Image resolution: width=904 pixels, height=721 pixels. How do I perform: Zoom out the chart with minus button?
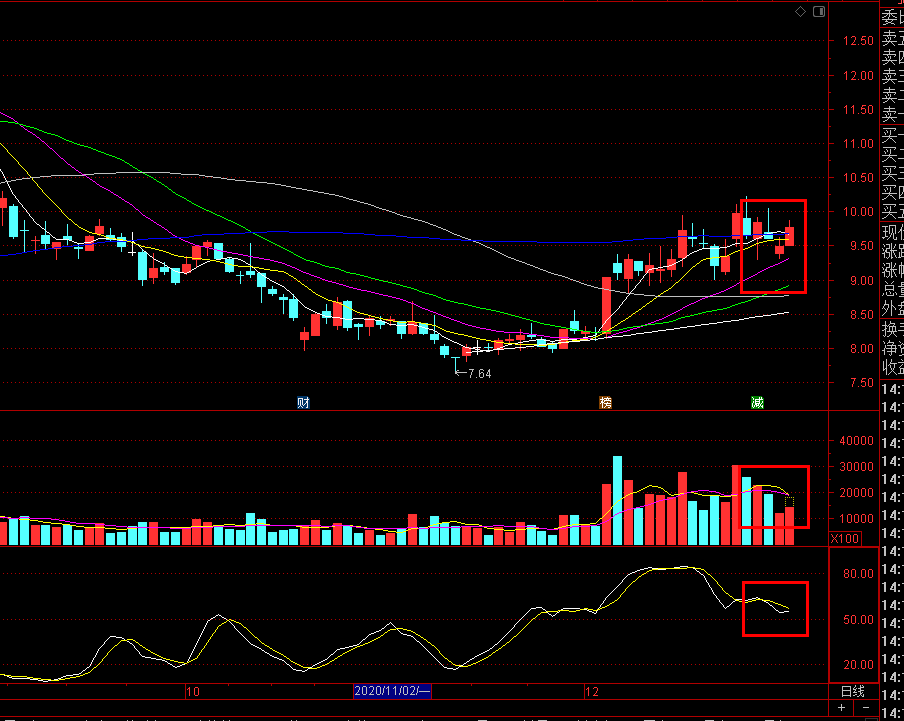pos(866,707)
